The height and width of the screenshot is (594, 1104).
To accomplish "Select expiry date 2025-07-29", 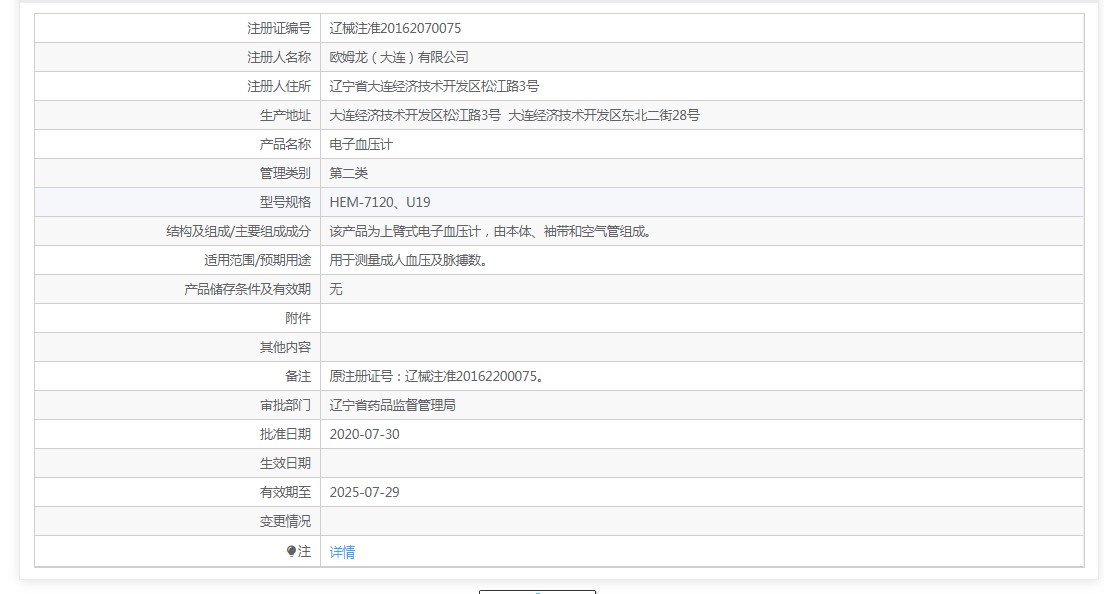I will [365, 493].
